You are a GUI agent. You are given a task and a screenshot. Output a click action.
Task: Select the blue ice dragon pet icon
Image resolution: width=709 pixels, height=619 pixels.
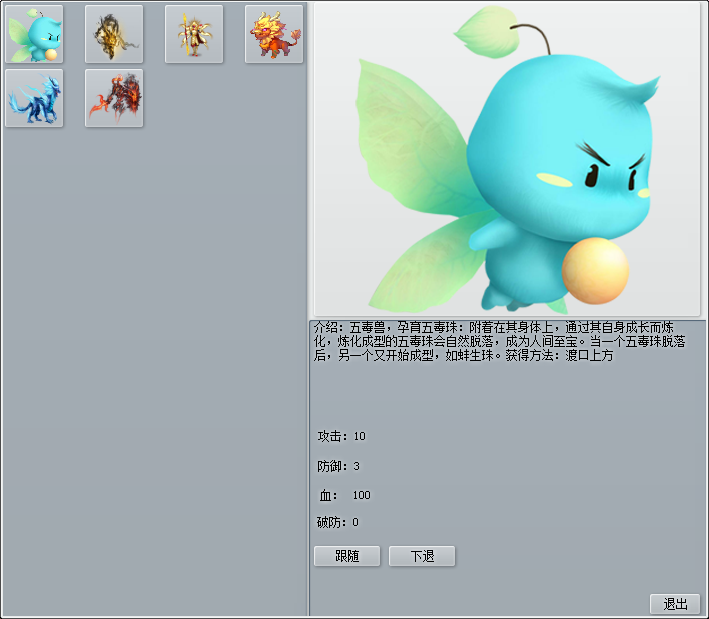(34, 98)
